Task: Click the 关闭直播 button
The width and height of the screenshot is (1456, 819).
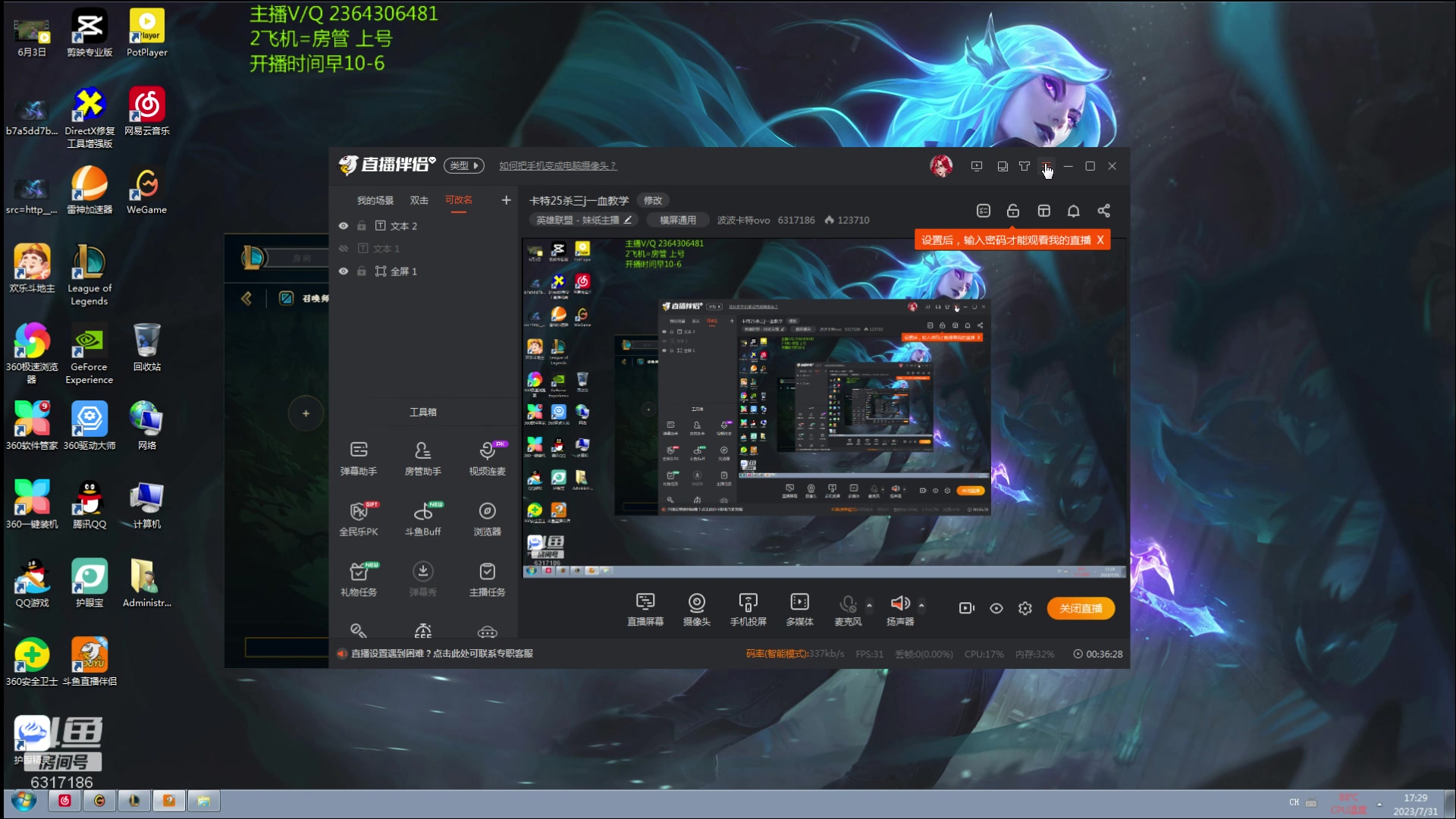Action: pos(1081,608)
